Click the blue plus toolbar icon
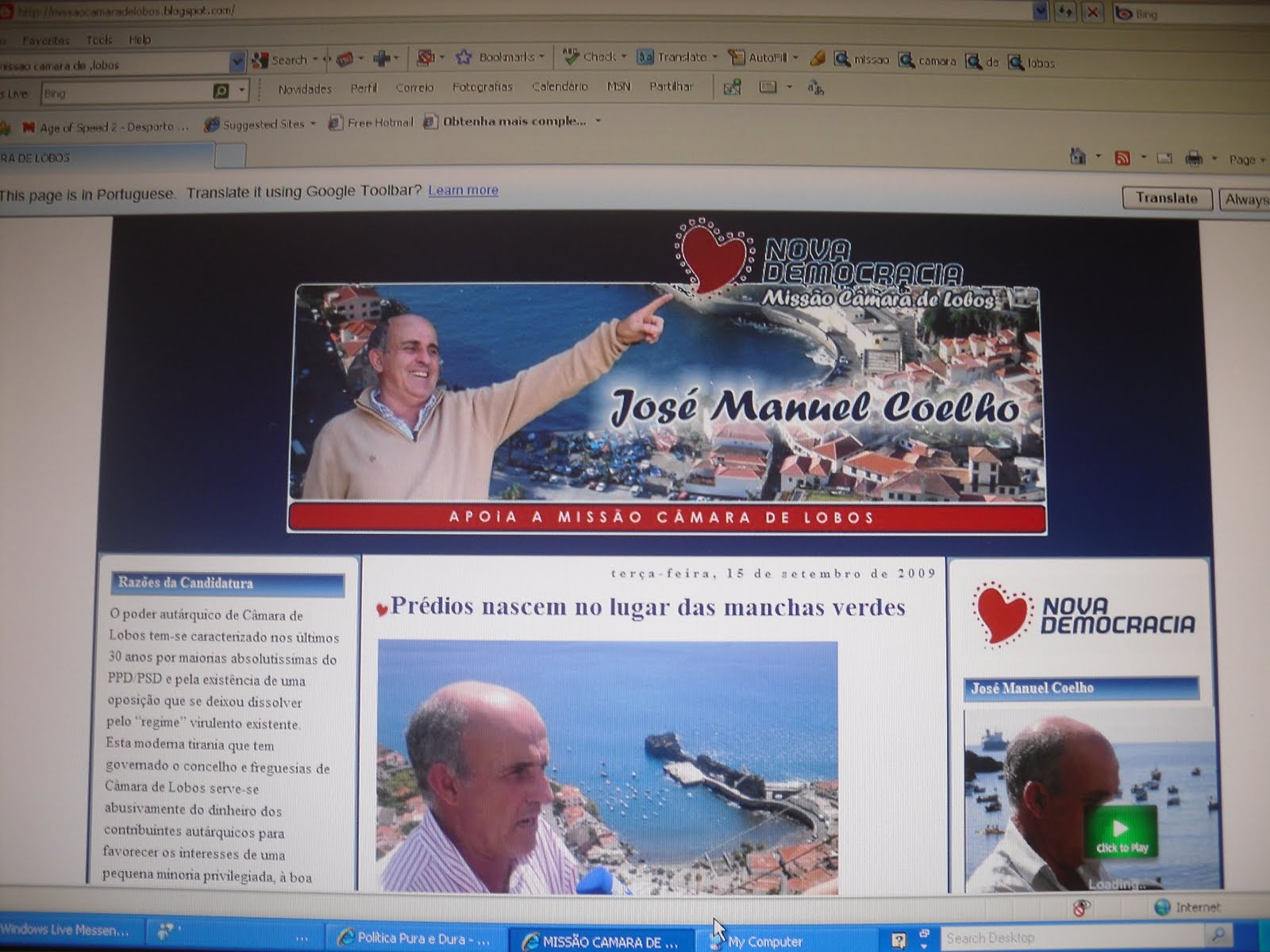Screen dimensions: 1270x952 (x=383, y=58)
